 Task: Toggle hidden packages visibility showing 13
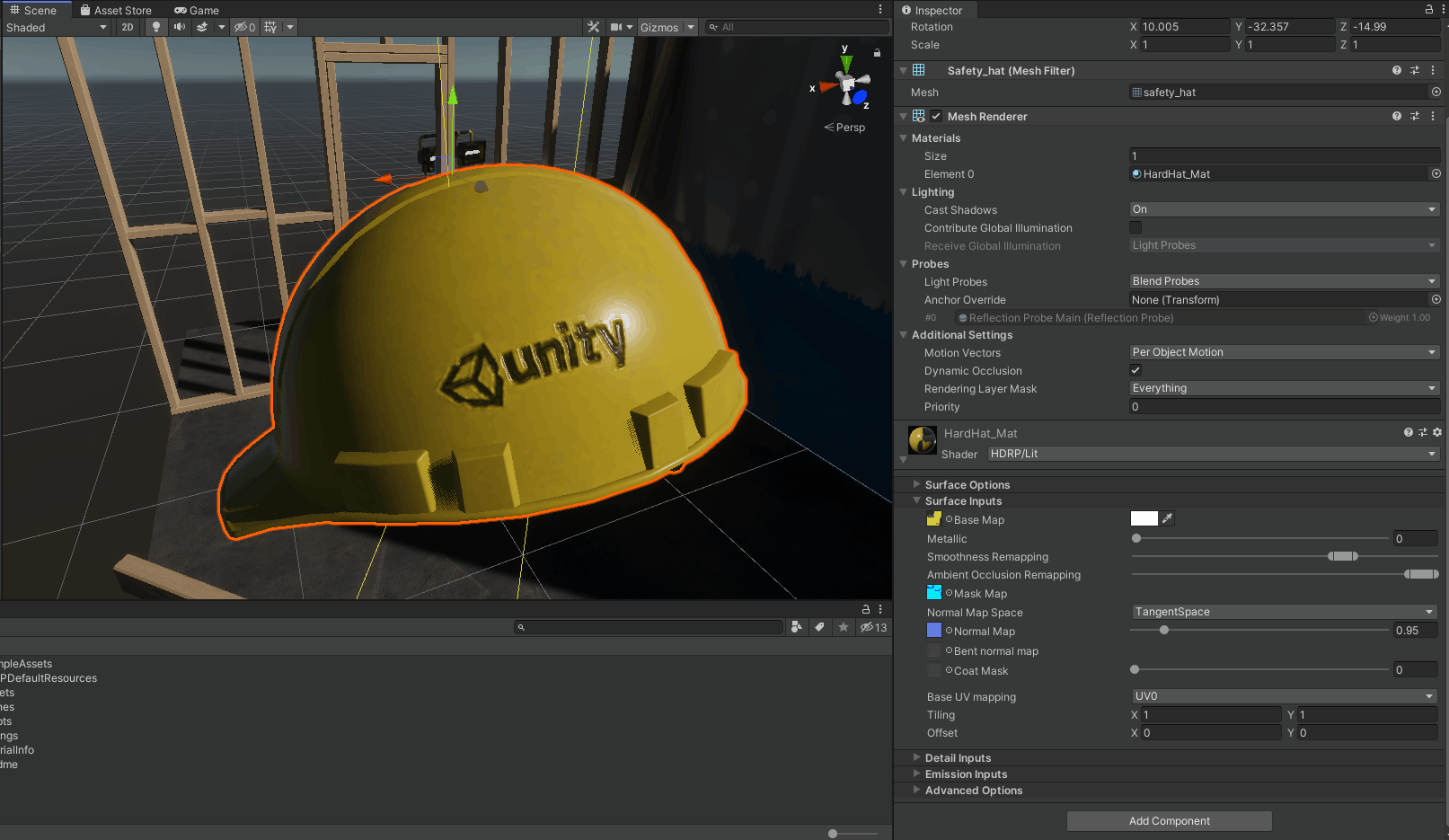(873, 627)
